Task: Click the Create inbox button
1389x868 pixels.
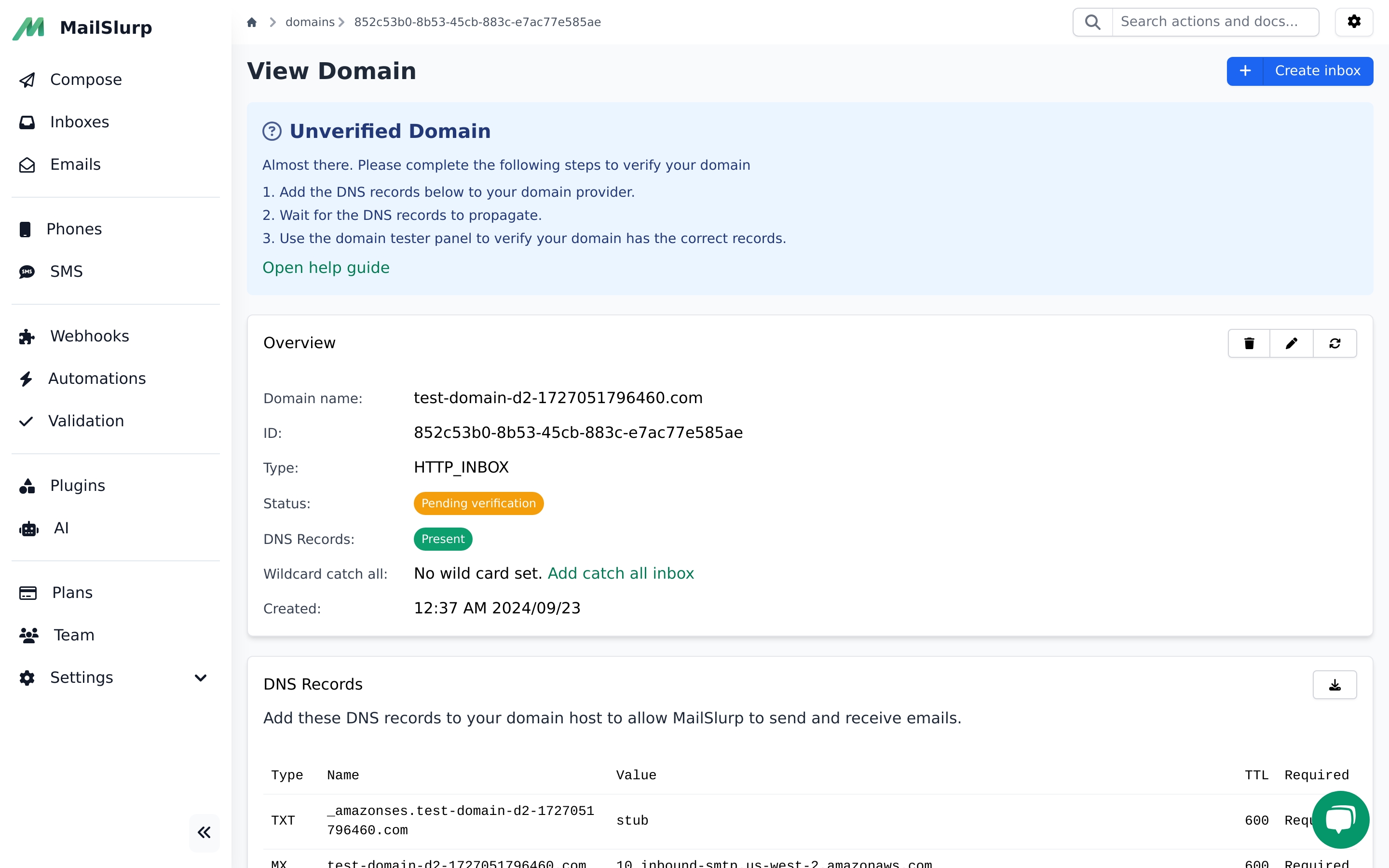Action: (x=1300, y=71)
